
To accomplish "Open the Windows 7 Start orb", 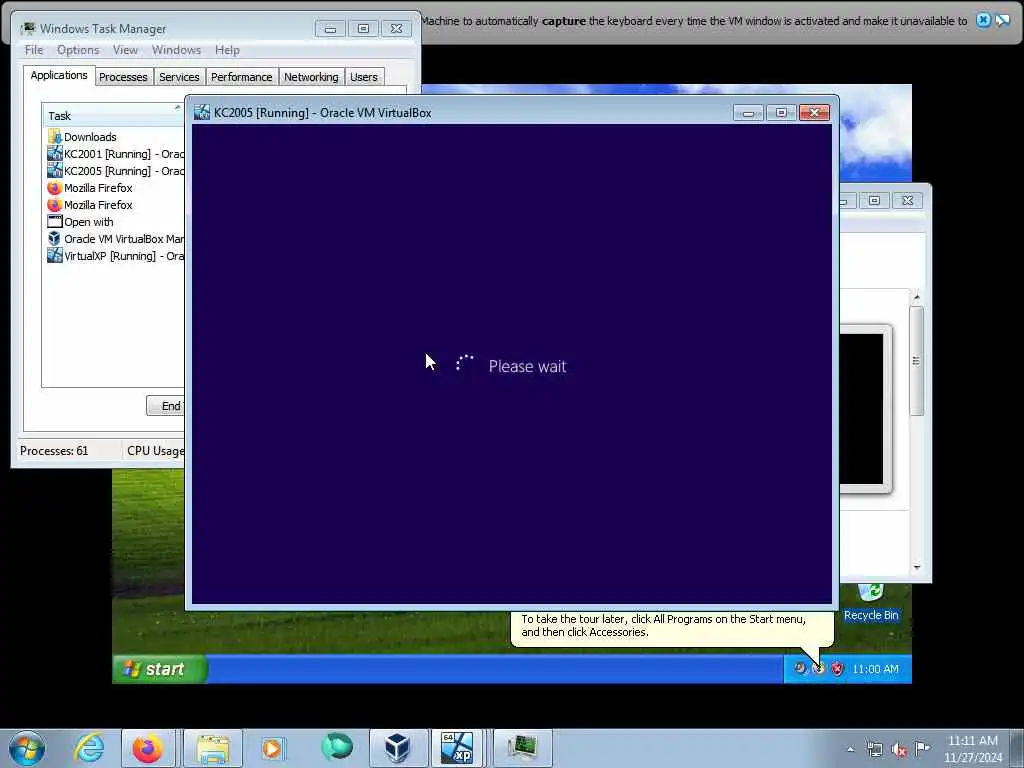I will 27,748.
